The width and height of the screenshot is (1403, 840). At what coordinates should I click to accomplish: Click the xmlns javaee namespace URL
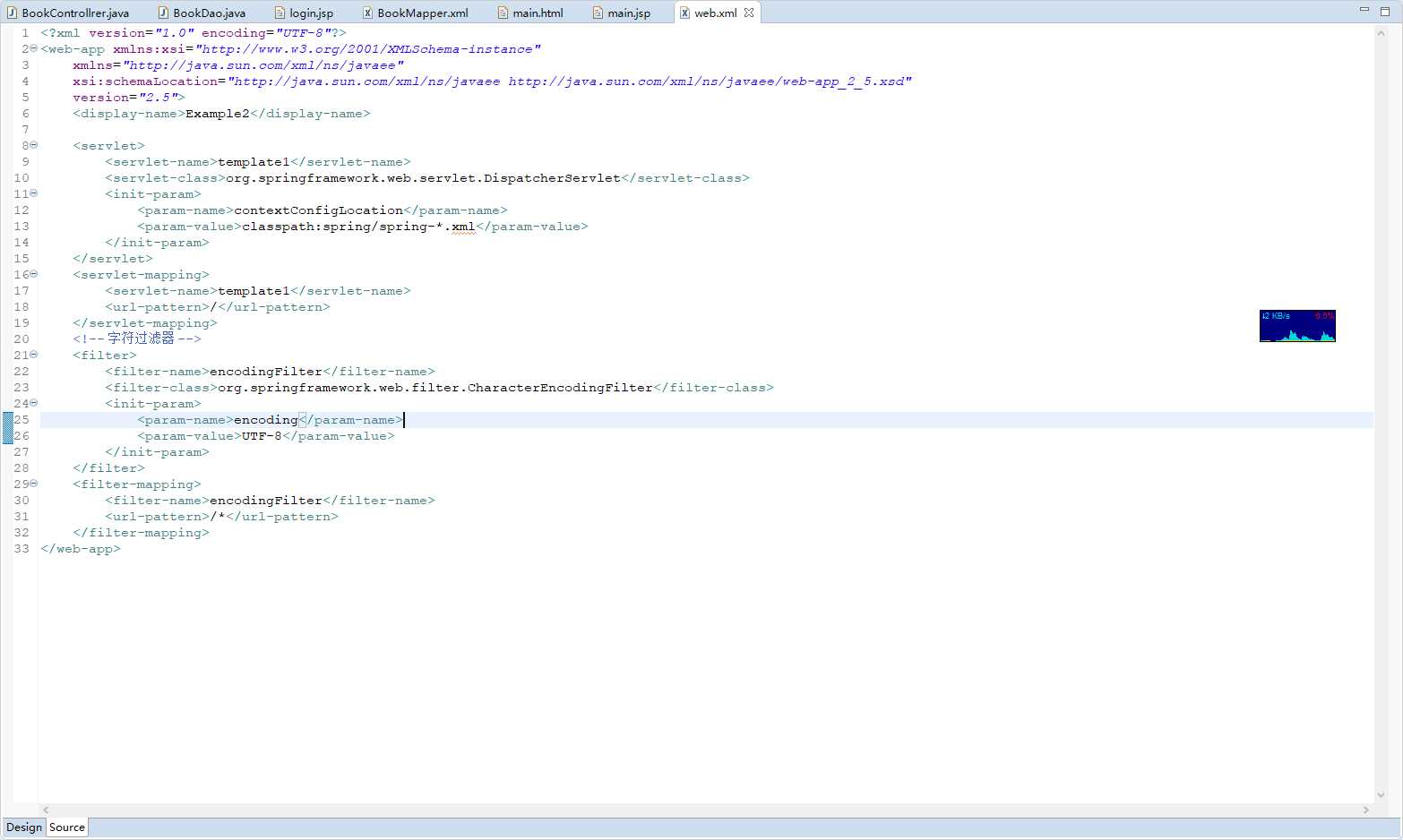tap(263, 65)
